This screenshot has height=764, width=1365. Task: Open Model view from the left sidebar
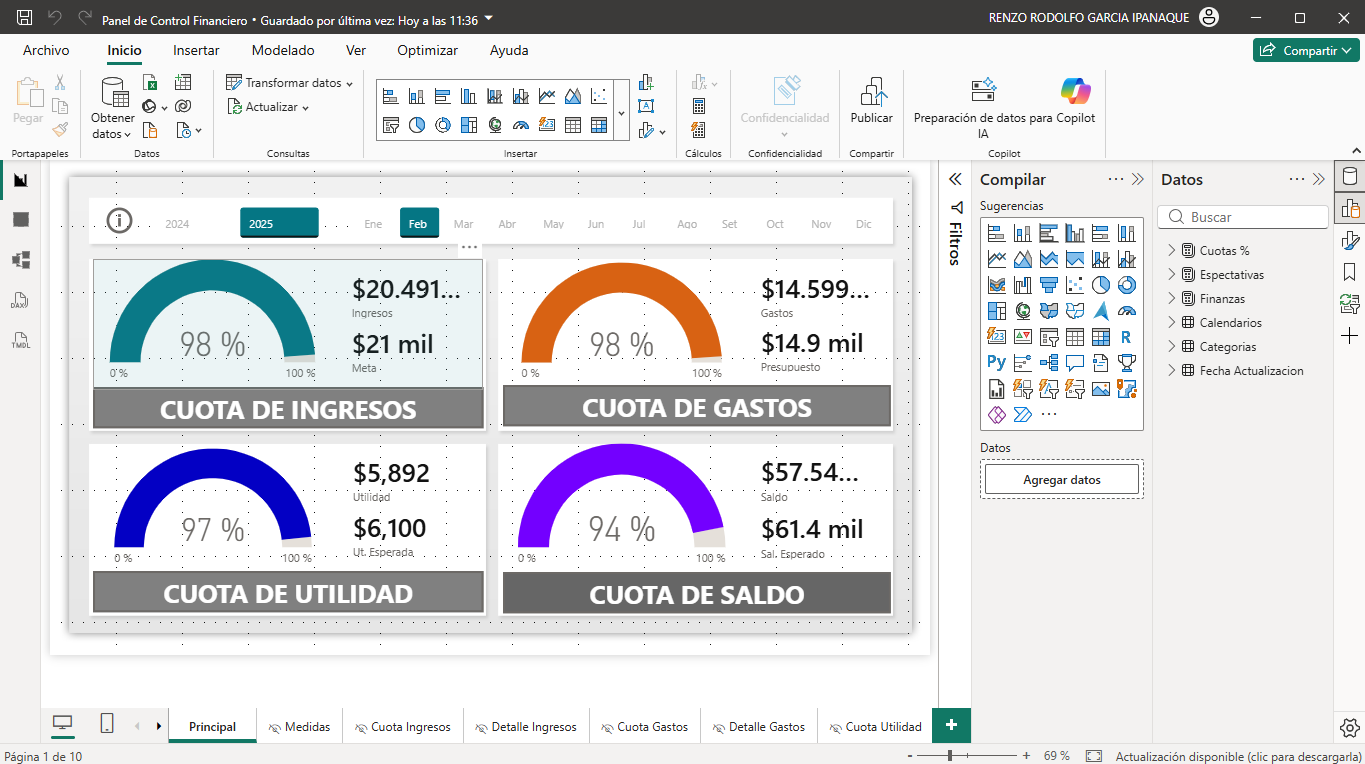(20, 261)
